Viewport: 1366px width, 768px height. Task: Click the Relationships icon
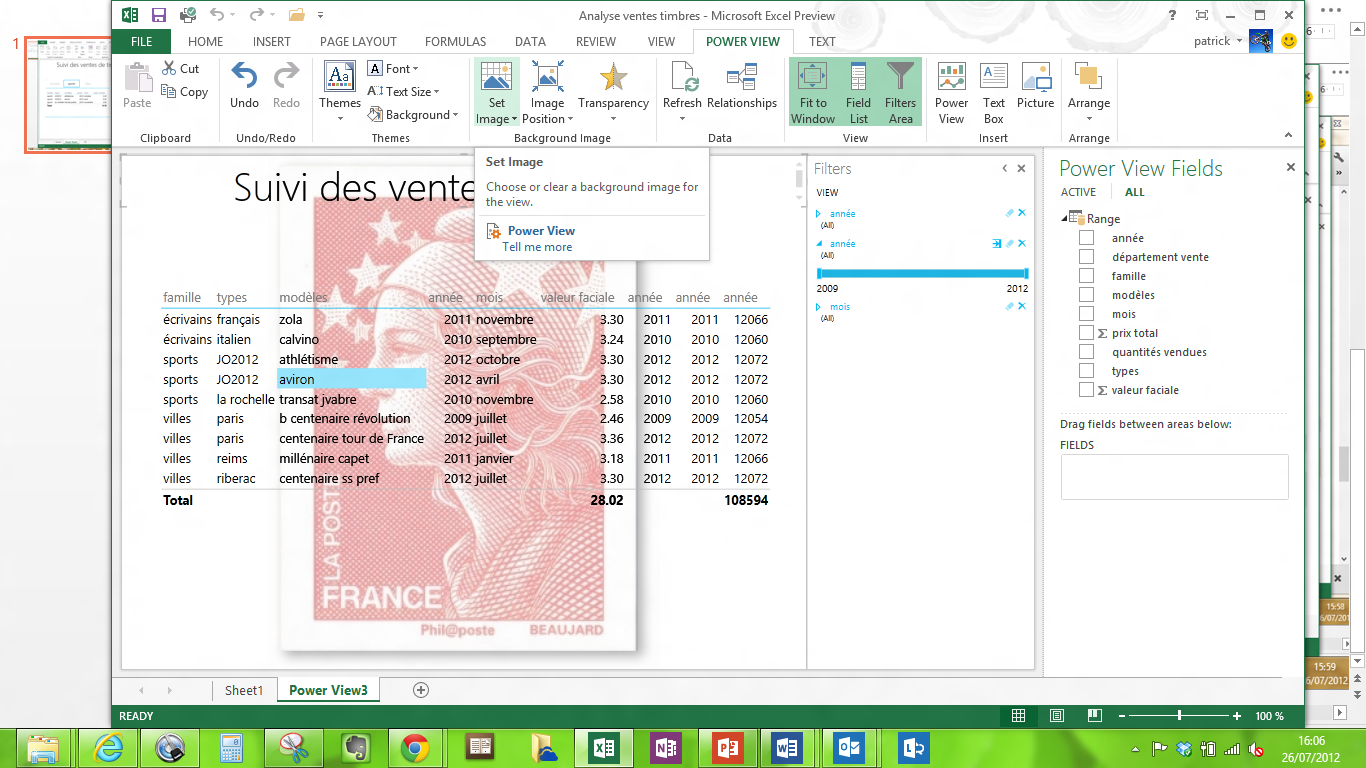coord(741,78)
